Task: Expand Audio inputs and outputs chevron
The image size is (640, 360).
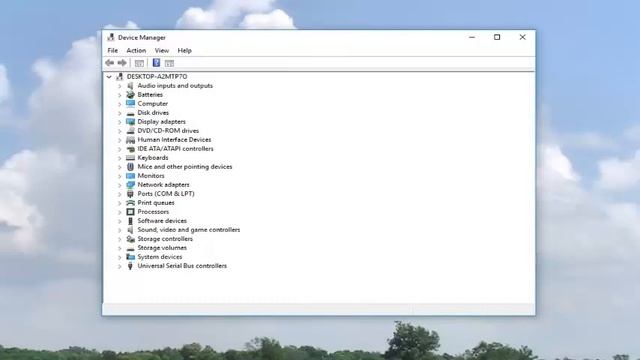Action: coord(120,86)
